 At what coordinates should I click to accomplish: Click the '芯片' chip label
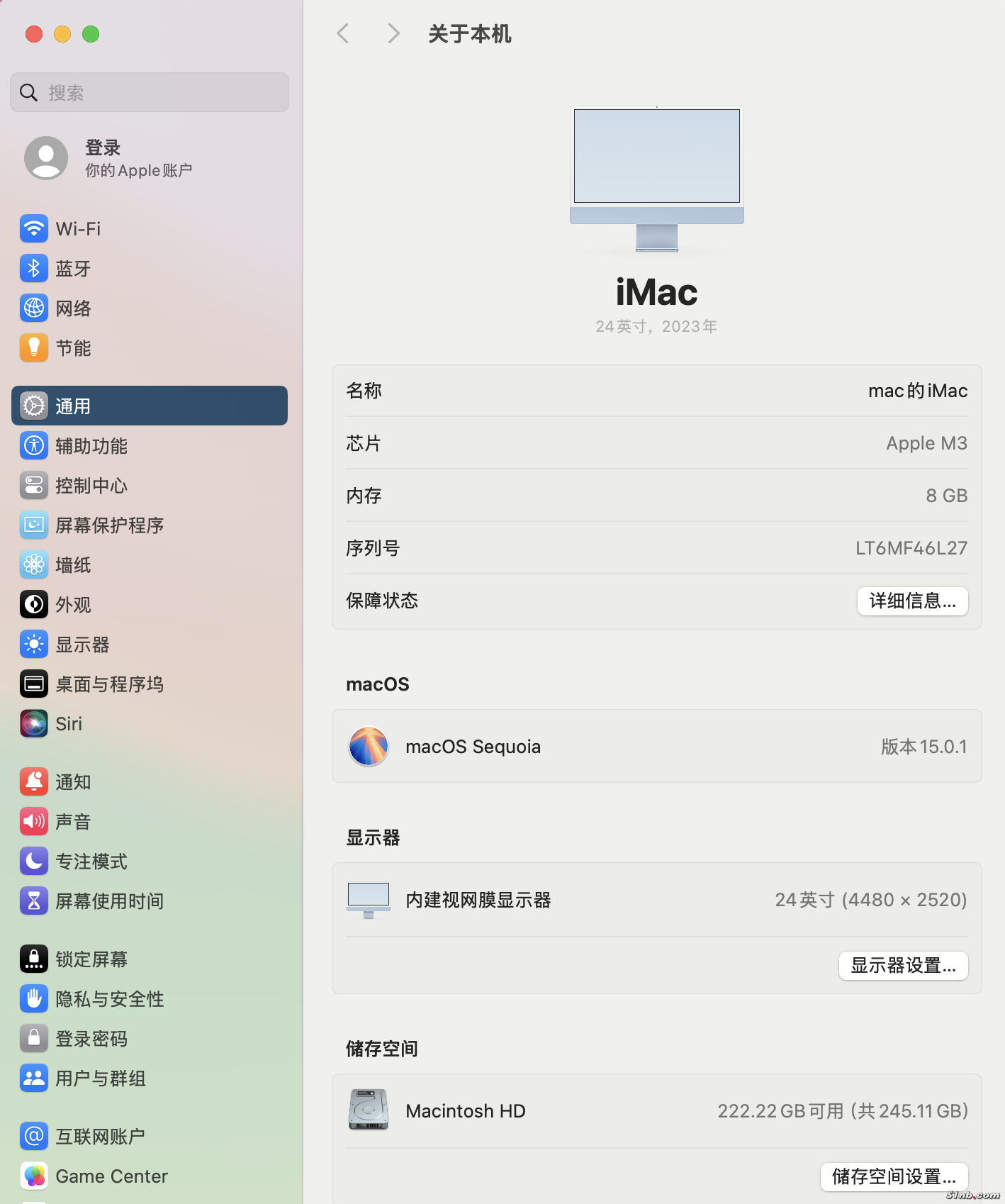click(x=364, y=443)
